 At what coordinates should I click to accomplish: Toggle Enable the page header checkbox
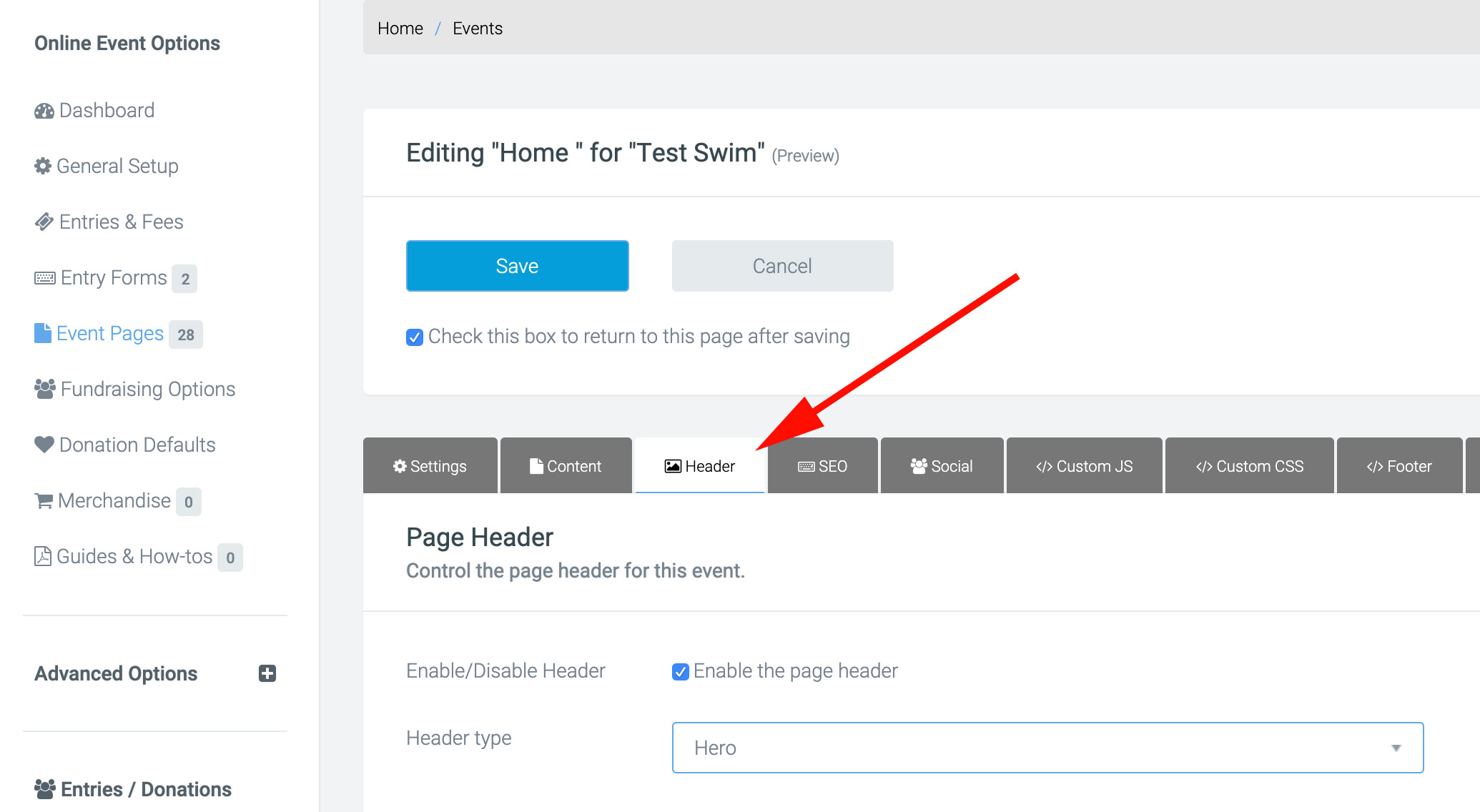tap(681, 671)
